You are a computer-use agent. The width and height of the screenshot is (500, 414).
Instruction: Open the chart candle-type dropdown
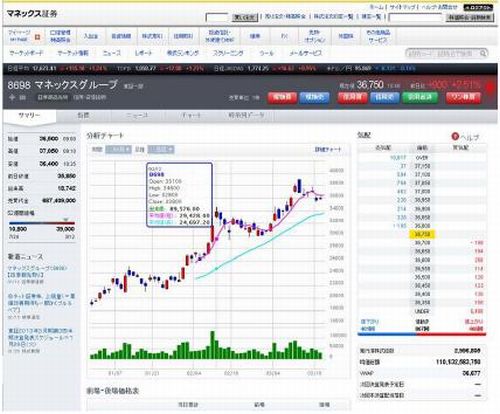[x=161, y=149]
